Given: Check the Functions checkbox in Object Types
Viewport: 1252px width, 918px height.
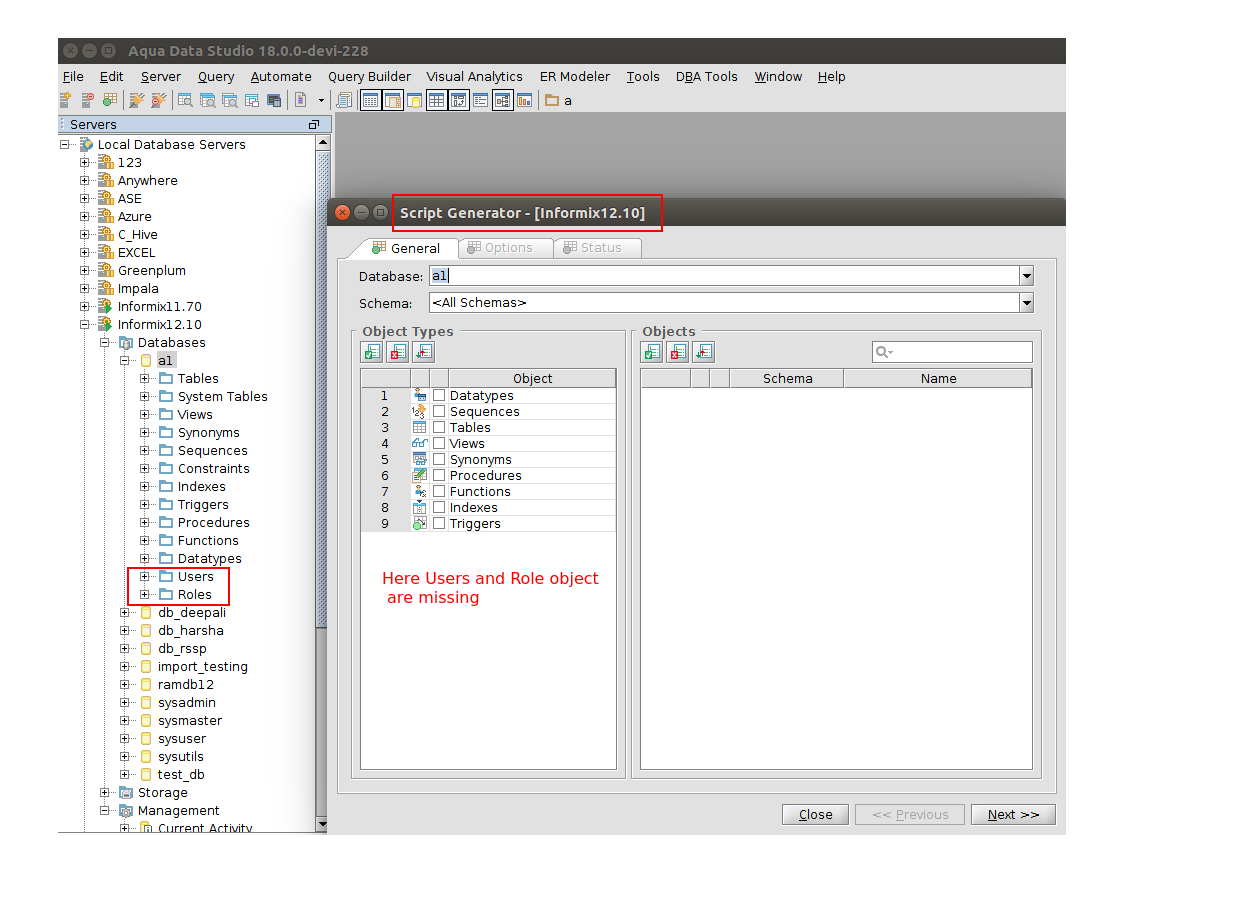Looking at the screenshot, I should (x=439, y=491).
